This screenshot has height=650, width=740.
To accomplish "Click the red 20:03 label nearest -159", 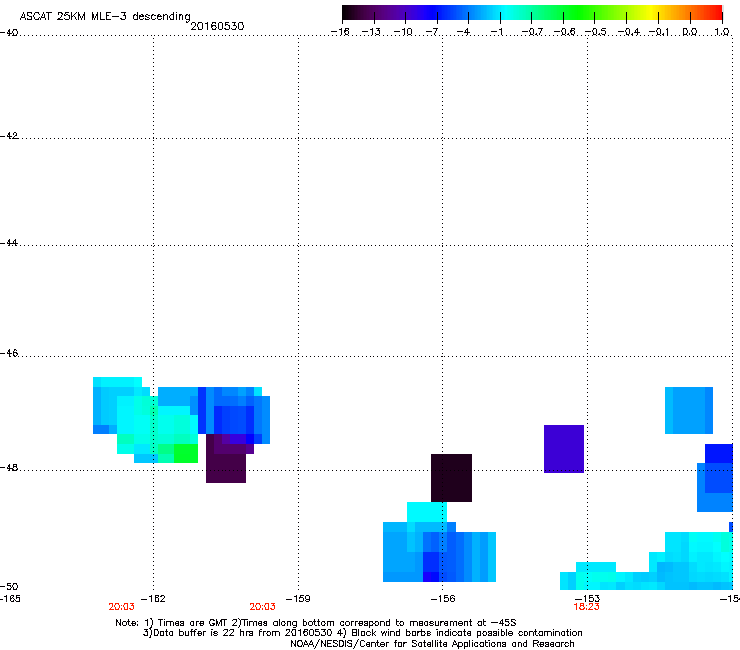I will click(262, 607).
